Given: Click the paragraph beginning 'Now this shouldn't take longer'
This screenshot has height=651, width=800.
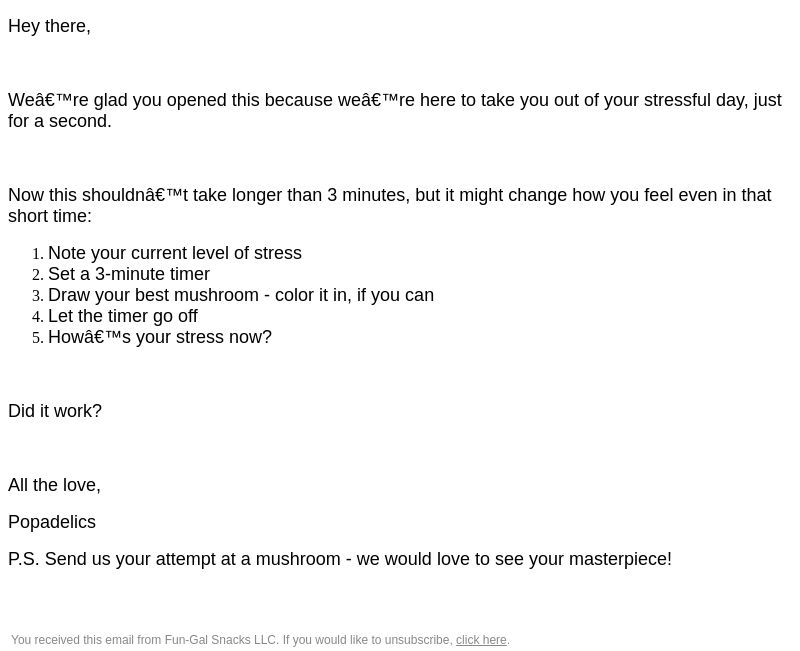Looking at the screenshot, I should (x=390, y=205).
